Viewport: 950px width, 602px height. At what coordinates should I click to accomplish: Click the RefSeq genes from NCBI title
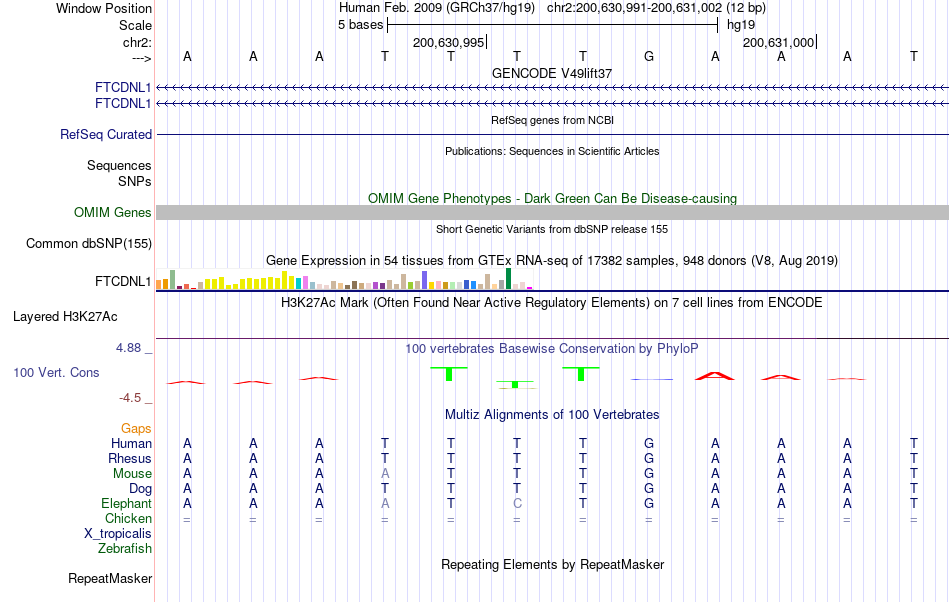click(552, 121)
